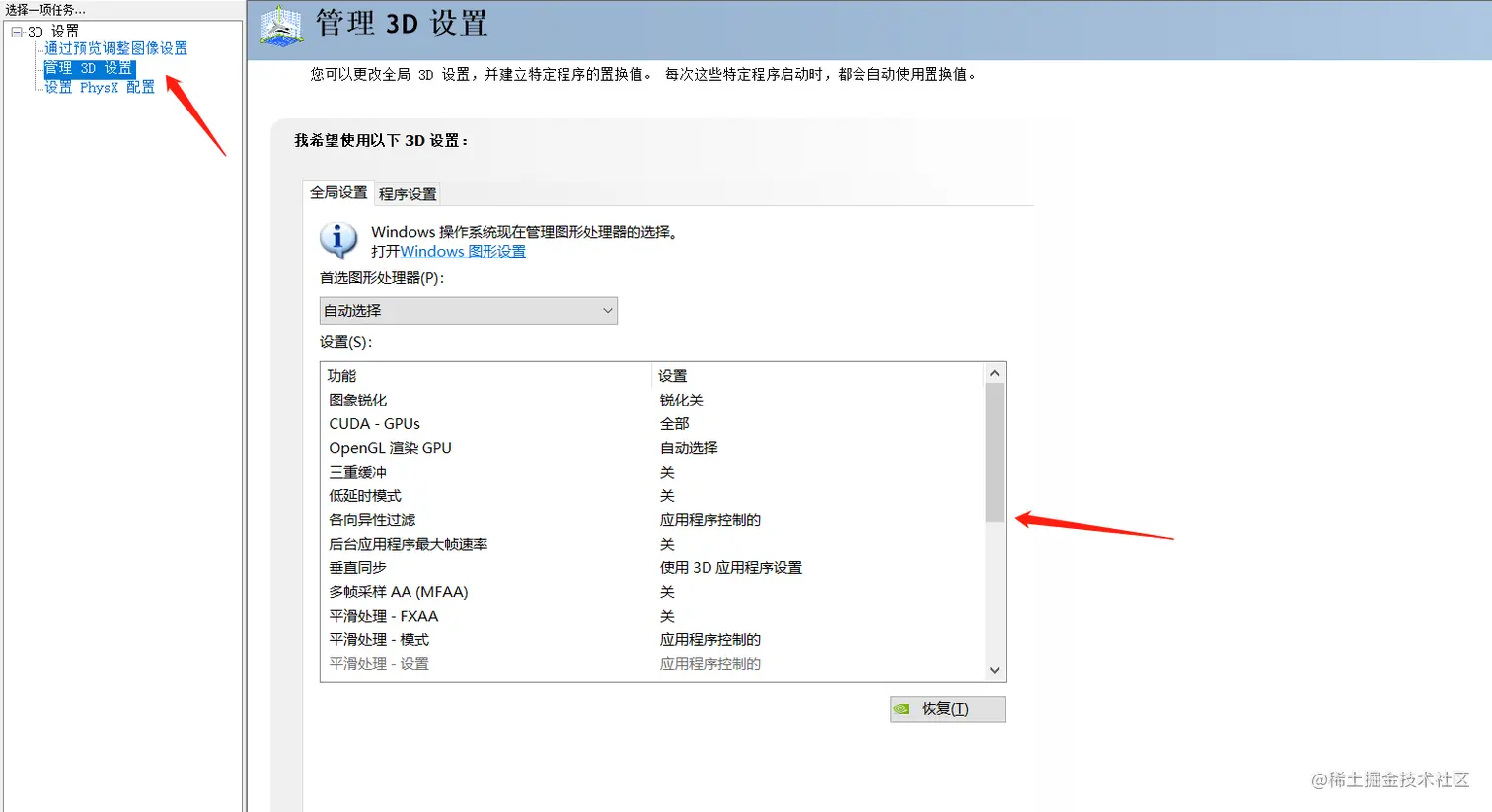The image size is (1492, 812).
Task: Select the CUDA - GPUs row
Action: pyautogui.click(x=652, y=424)
